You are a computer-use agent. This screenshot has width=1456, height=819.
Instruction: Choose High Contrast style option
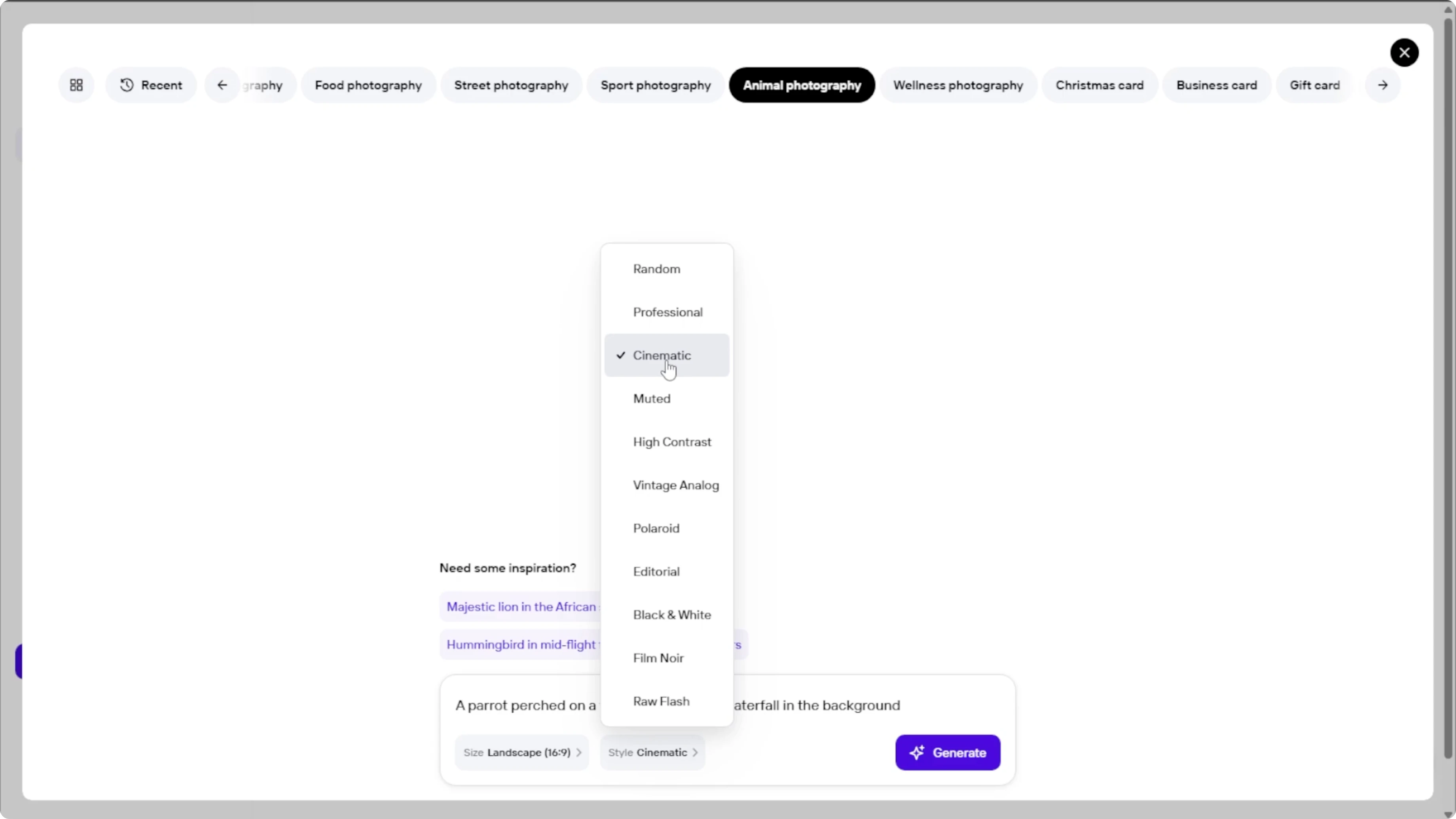pyautogui.click(x=666, y=442)
